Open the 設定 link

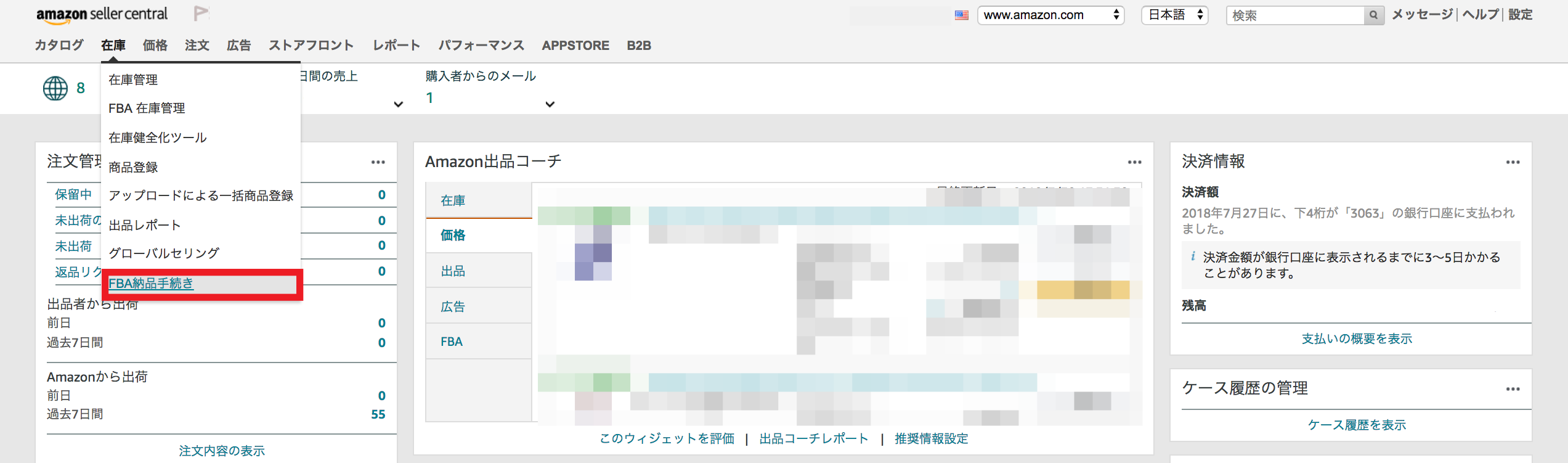pyautogui.click(x=1520, y=14)
